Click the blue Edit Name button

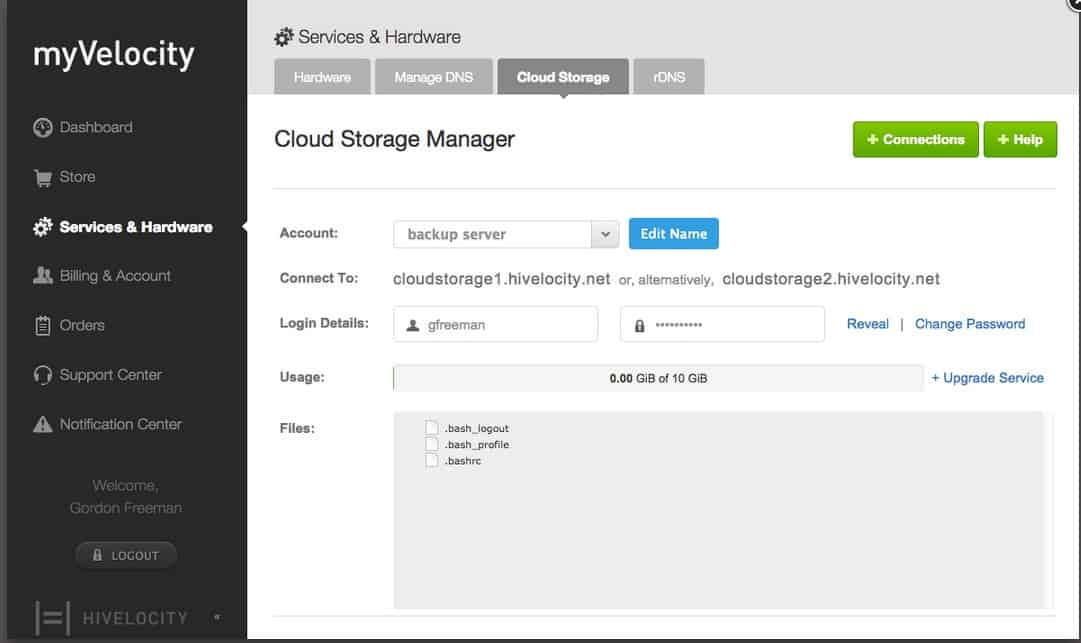674,234
